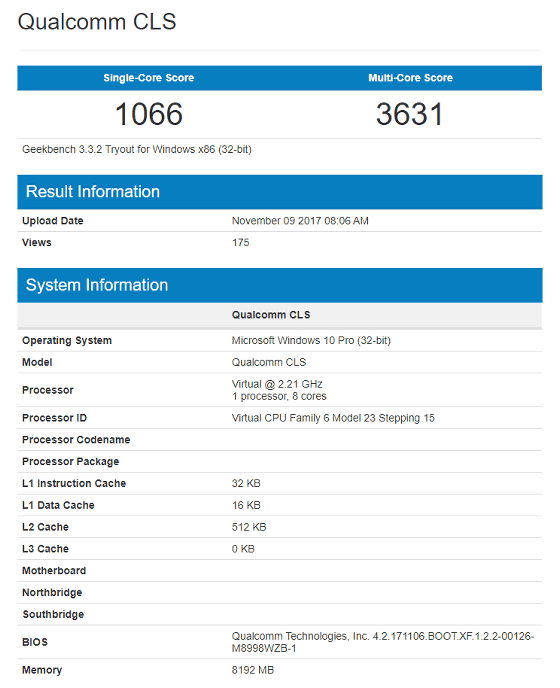Click the Processor ID label

54,418
